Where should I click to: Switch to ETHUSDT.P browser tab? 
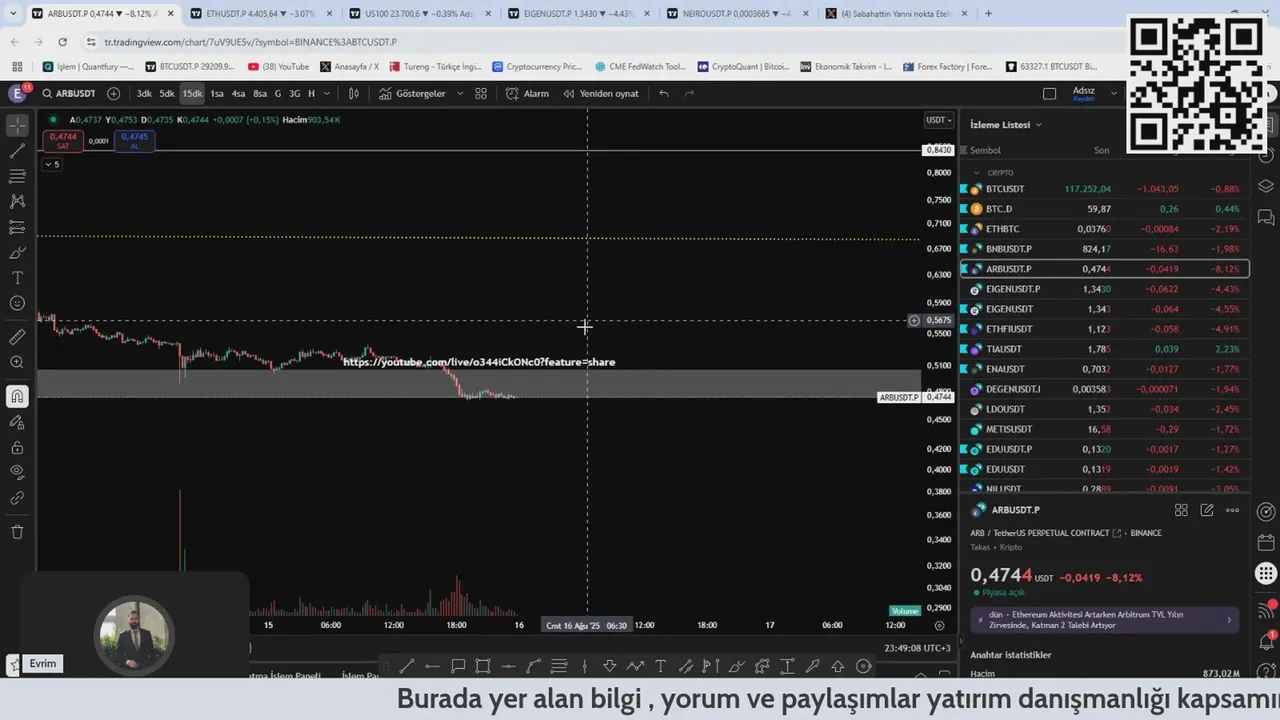point(260,14)
